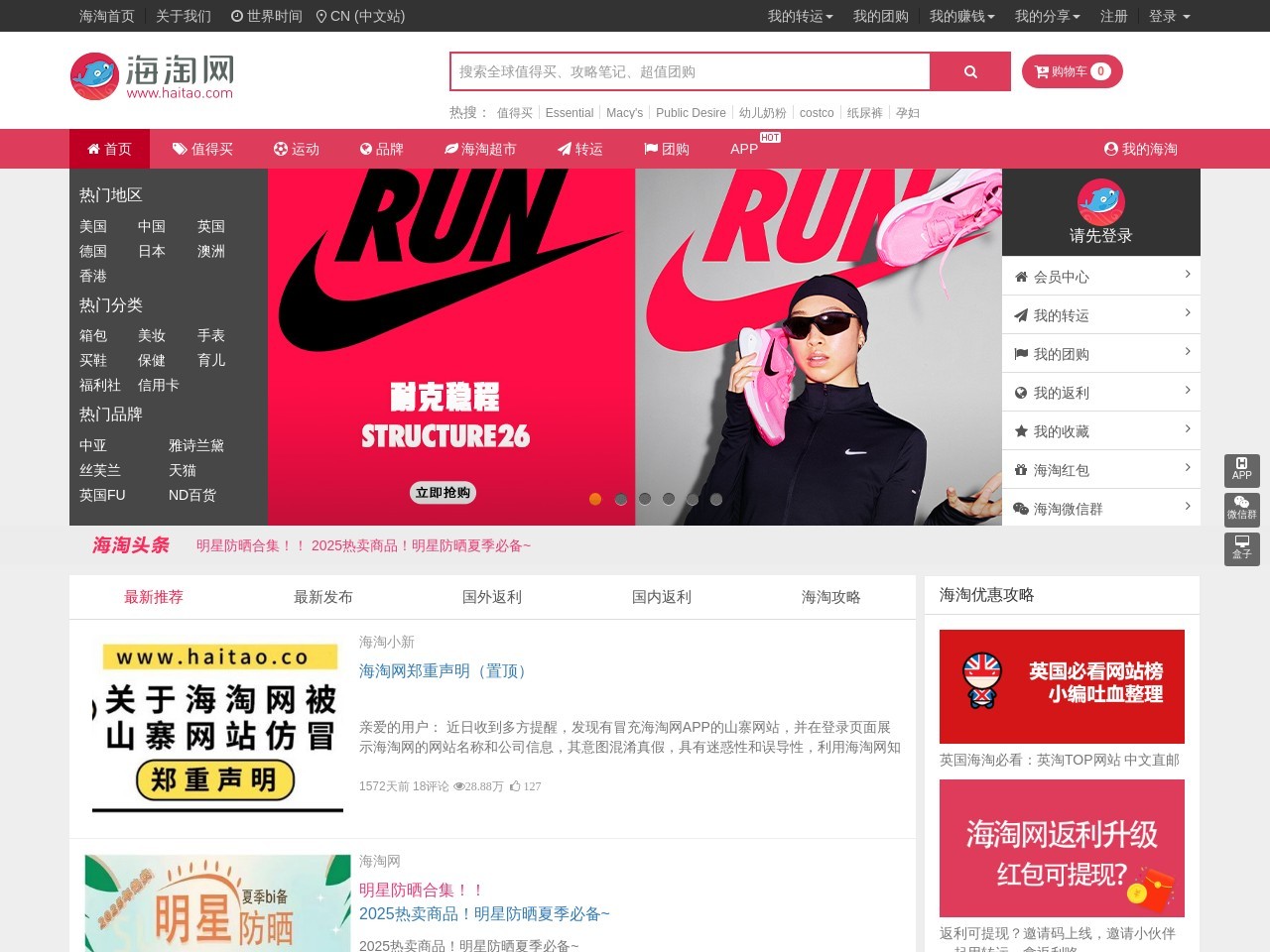Open 会员中心 in the user panel
Image resolution: width=1270 pixels, height=952 pixels.
coord(1101,276)
